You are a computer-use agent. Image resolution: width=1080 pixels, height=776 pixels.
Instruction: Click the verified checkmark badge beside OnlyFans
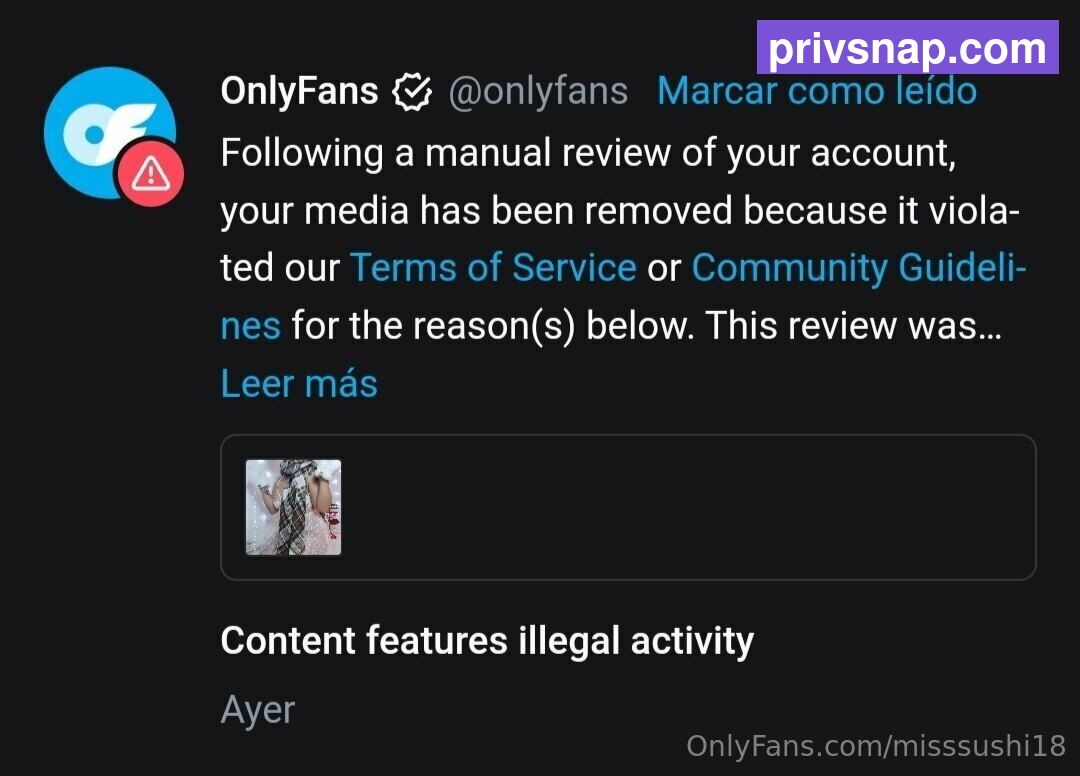[412, 92]
